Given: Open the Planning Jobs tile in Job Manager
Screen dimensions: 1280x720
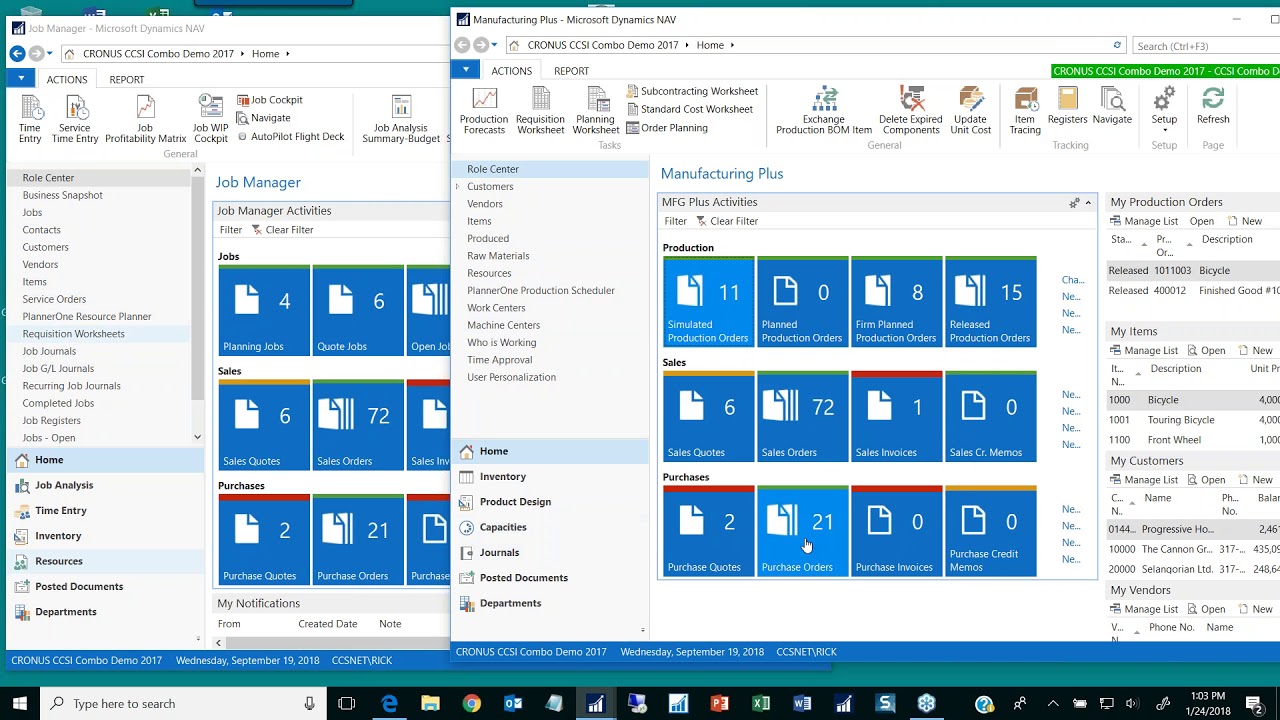Looking at the screenshot, I should (264, 311).
